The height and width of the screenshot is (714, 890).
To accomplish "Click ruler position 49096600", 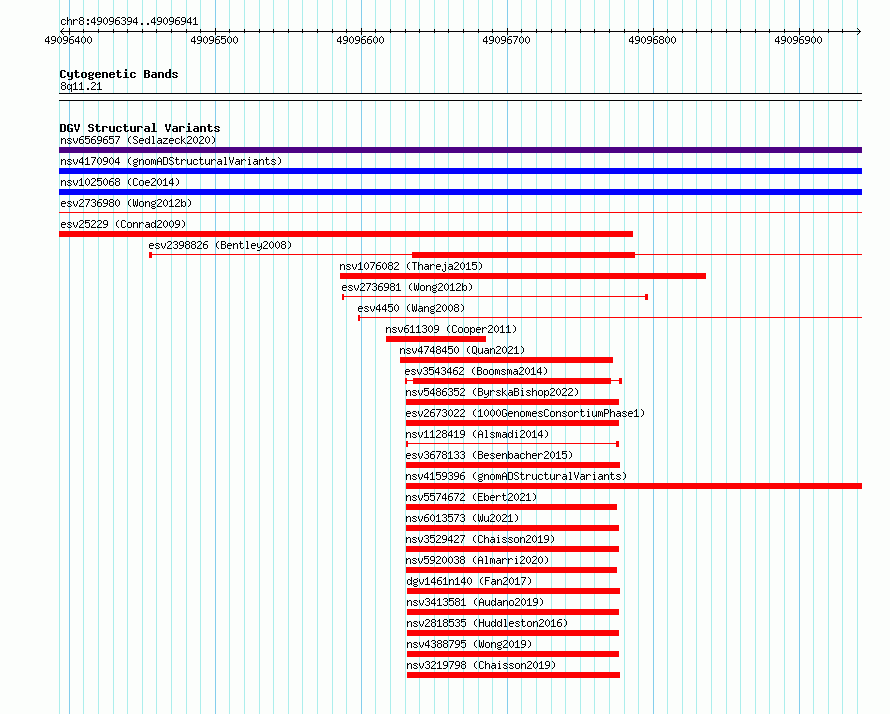I will [360, 40].
